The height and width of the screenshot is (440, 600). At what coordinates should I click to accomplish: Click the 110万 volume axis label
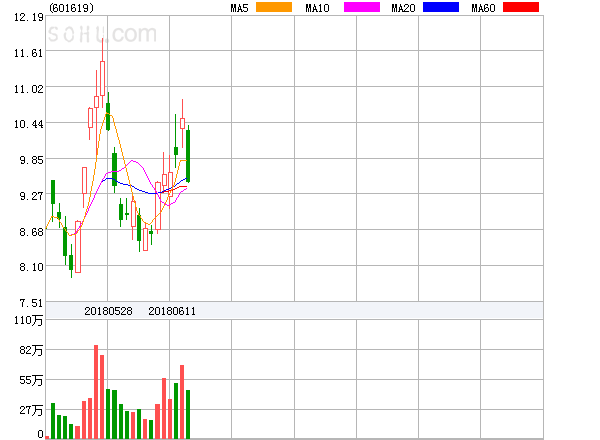(29, 320)
